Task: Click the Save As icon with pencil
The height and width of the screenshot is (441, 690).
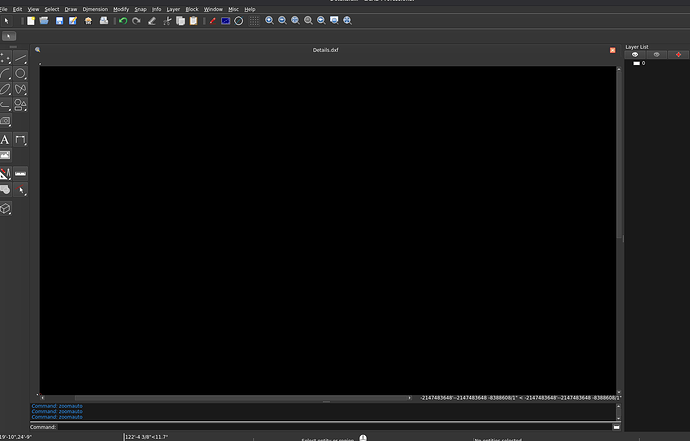Action: pos(73,21)
